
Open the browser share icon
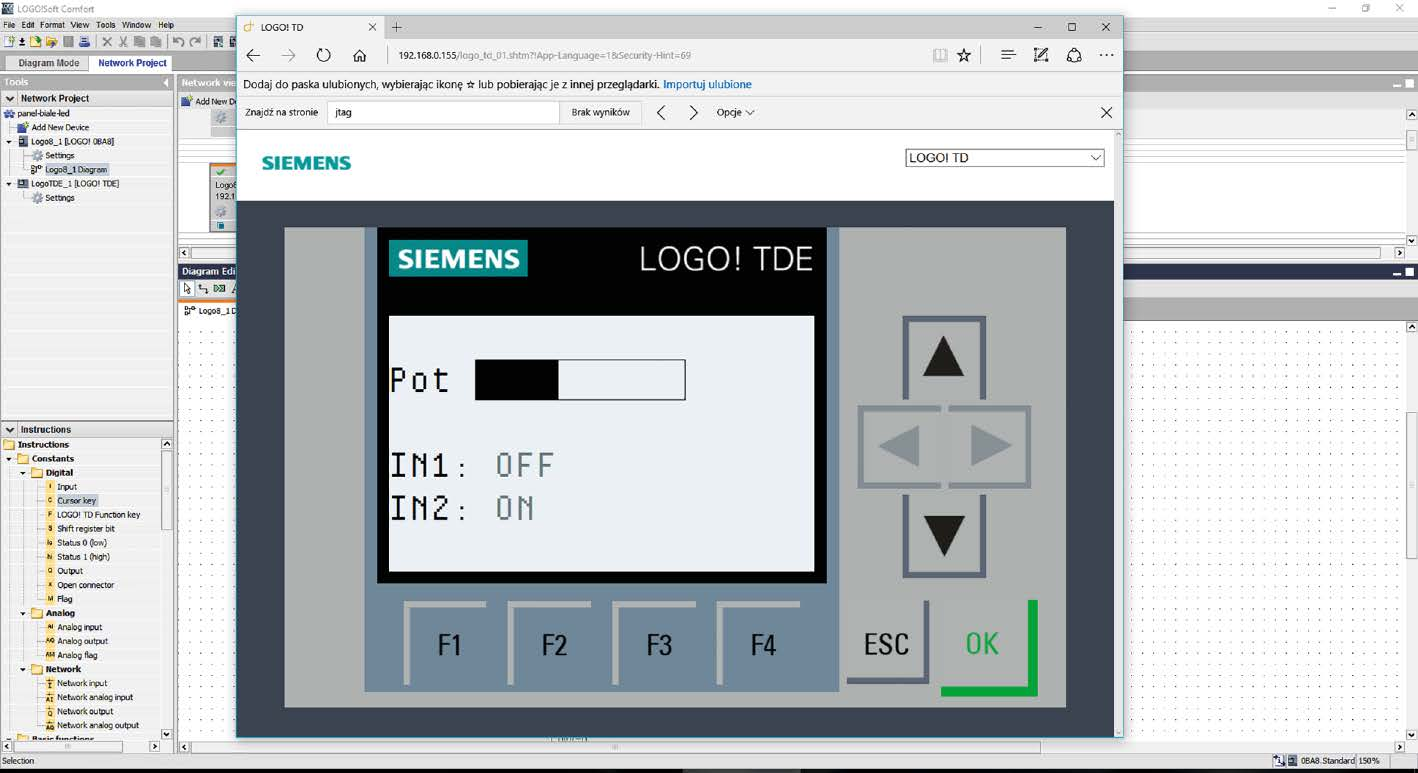pos(1074,55)
